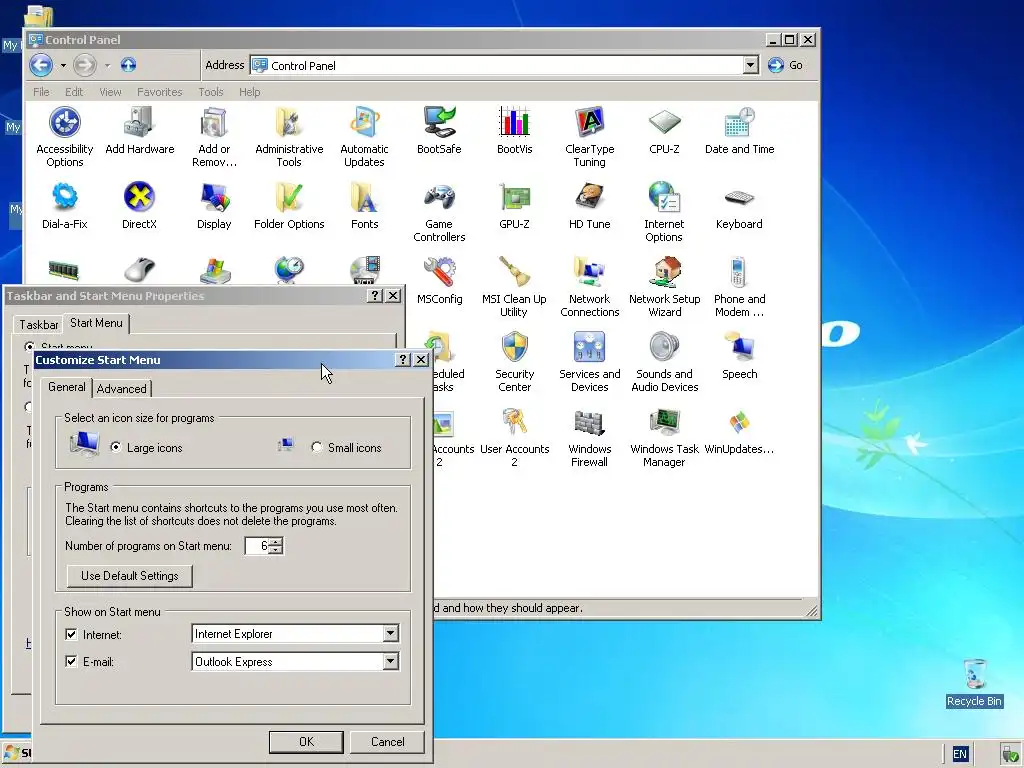Image resolution: width=1024 pixels, height=768 pixels.
Task: Open the Folder Options icon
Action: [289, 205]
